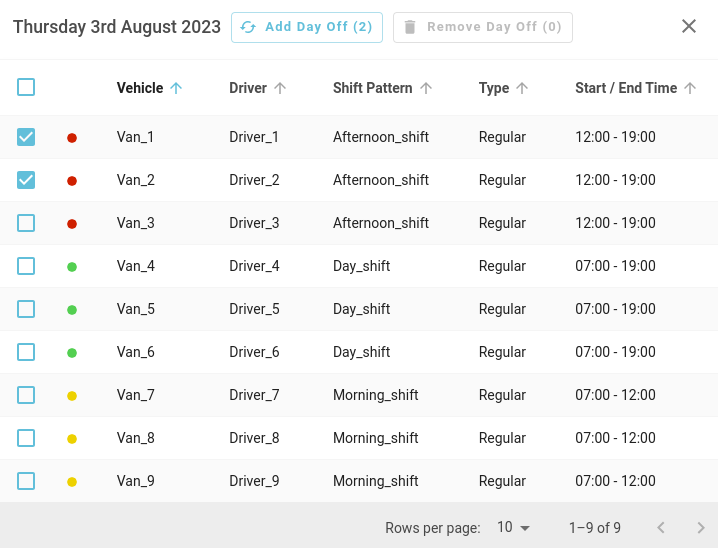Select the Van_6 row checkbox
This screenshot has width=718, height=548.
(26, 352)
